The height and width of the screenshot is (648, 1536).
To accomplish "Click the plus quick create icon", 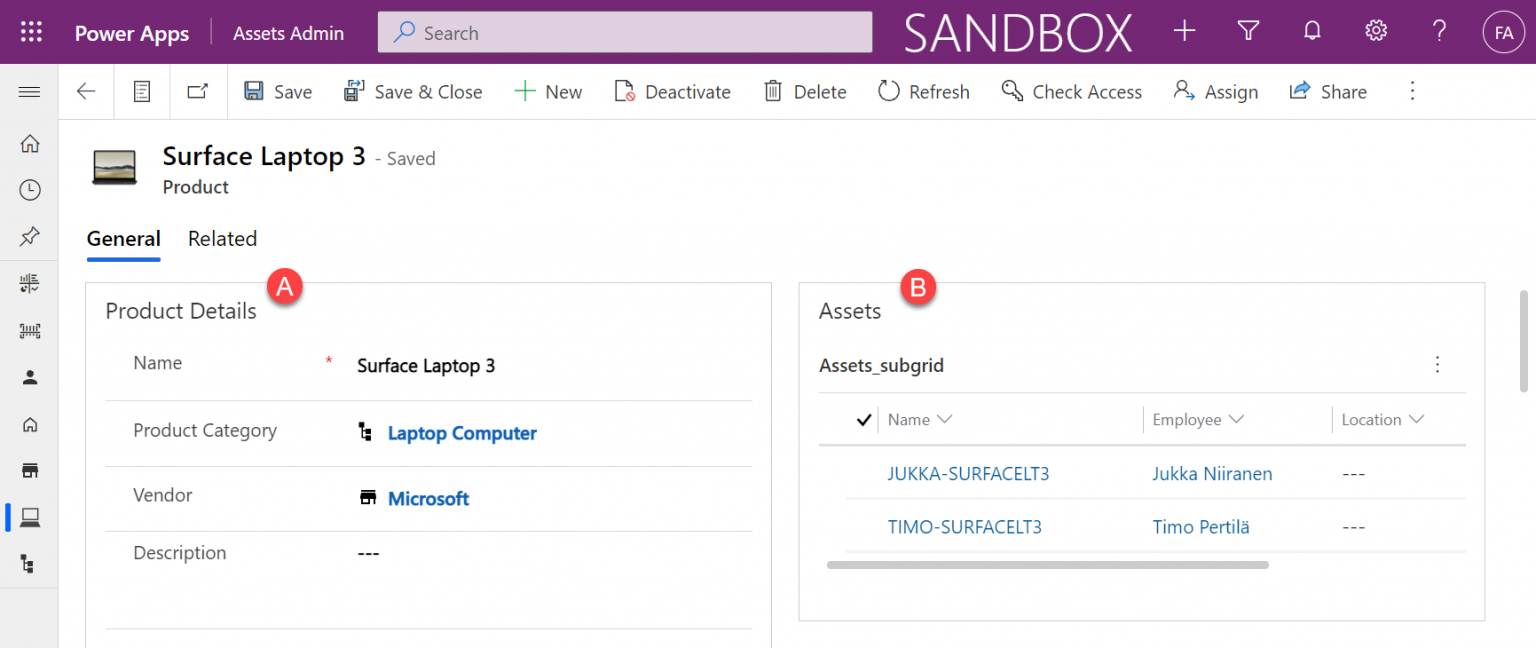I will coord(1184,32).
